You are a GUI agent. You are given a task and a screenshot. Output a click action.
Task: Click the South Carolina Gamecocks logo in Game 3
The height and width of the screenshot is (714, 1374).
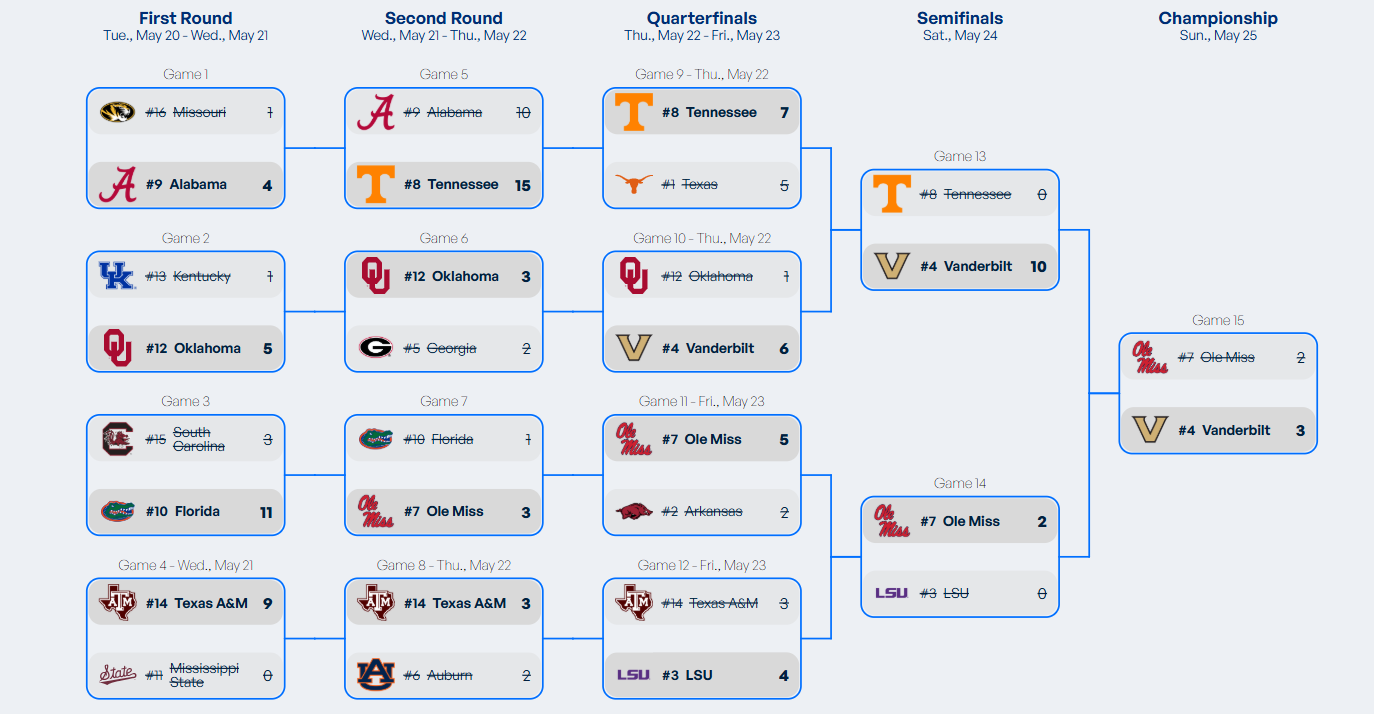(117, 439)
